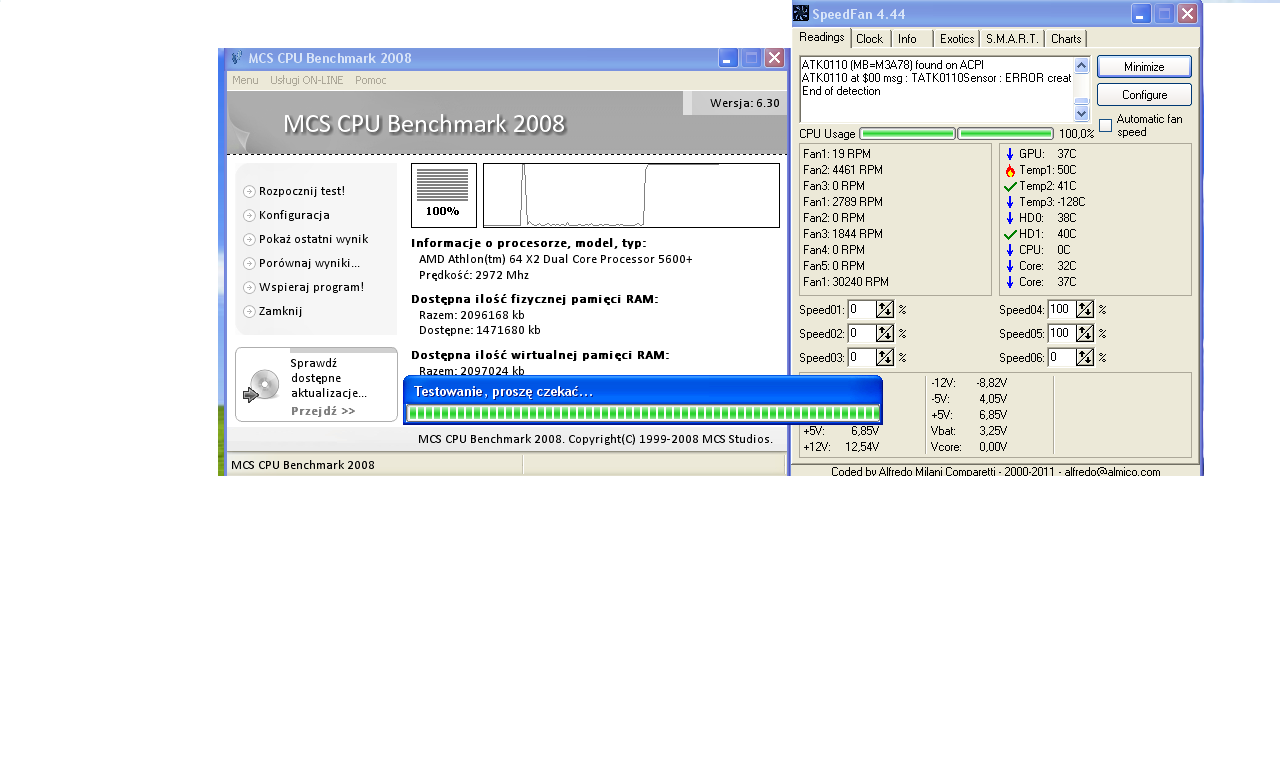Click the Speed03 spinner arrows
This screenshot has width=1280, height=768.
[885, 357]
